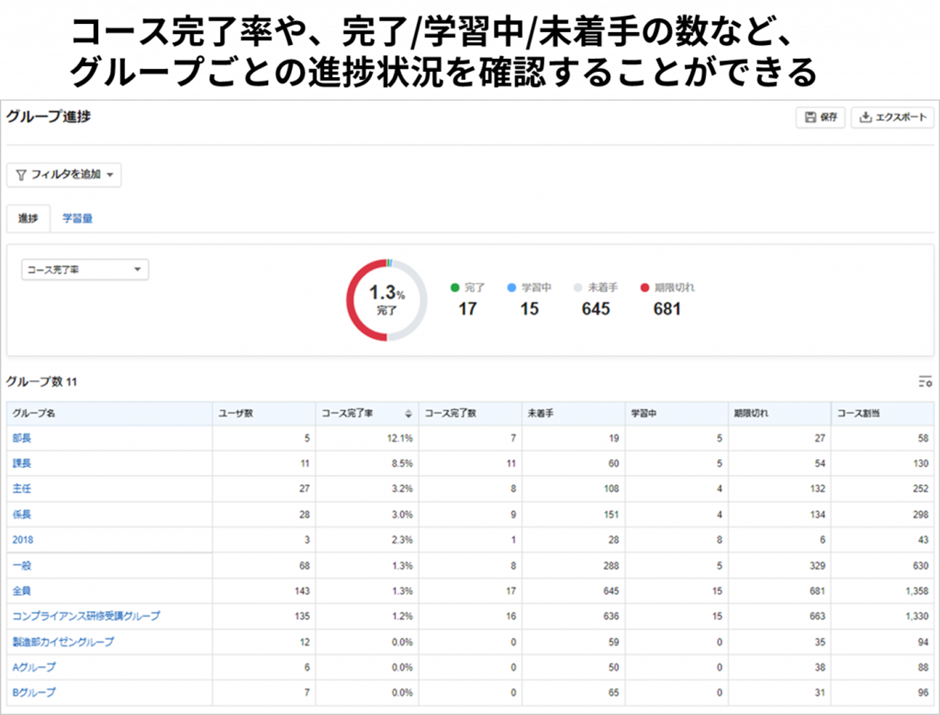Image resolution: width=940 pixels, height=715 pixels.
Task: Click the sort icon in コース完了率 header
Action: click(x=408, y=414)
